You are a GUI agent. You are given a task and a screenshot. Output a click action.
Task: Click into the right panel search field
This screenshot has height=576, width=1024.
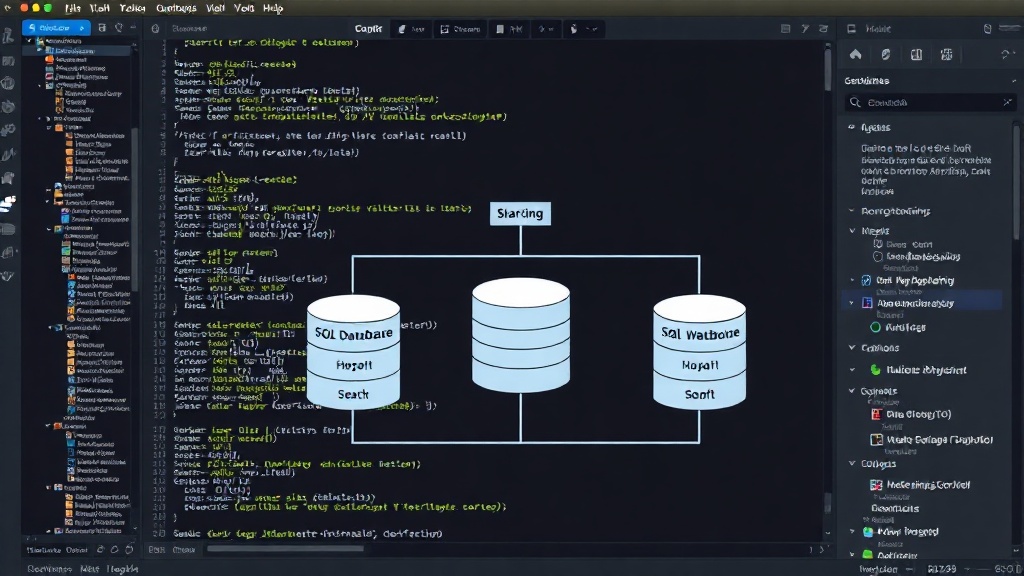click(930, 103)
